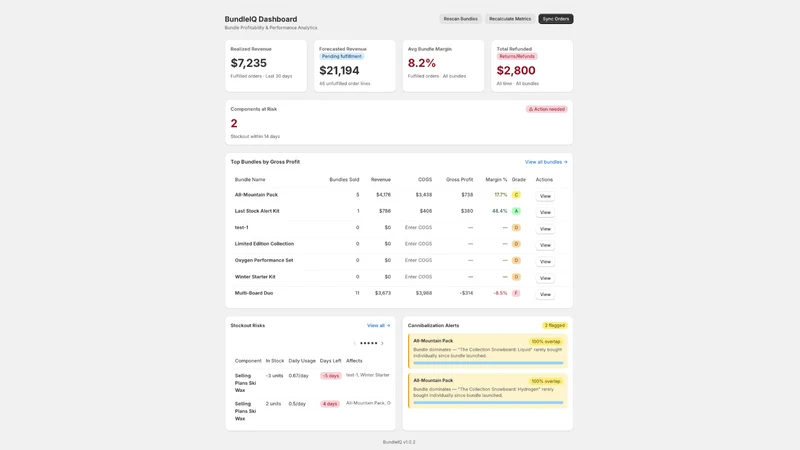This screenshot has width=800, height=450.
Task: View the Last Stock Alert Kit bundle
Action: [545, 212]
